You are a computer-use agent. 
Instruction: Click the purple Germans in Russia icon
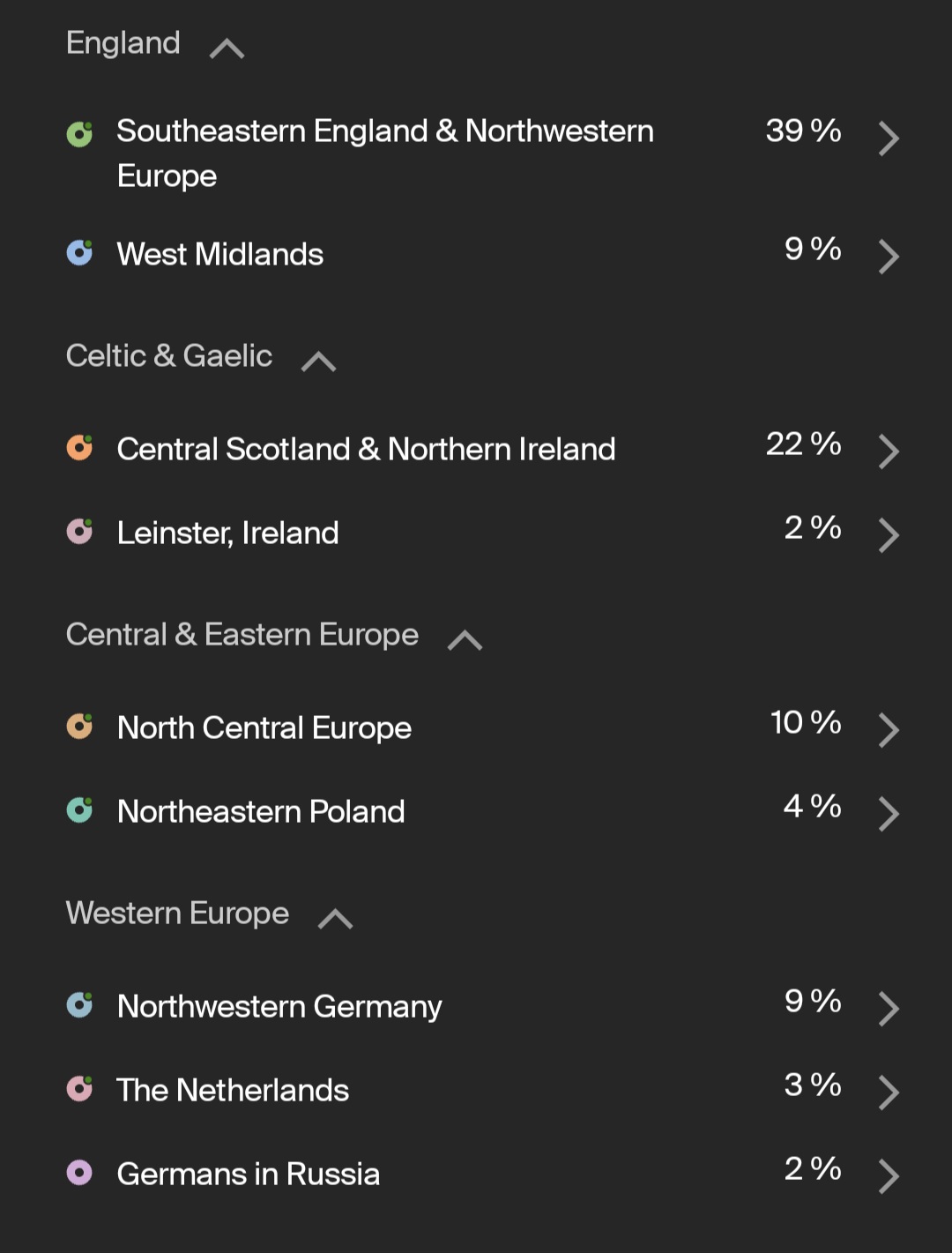pyautogui.click(x=79, y=1173)
